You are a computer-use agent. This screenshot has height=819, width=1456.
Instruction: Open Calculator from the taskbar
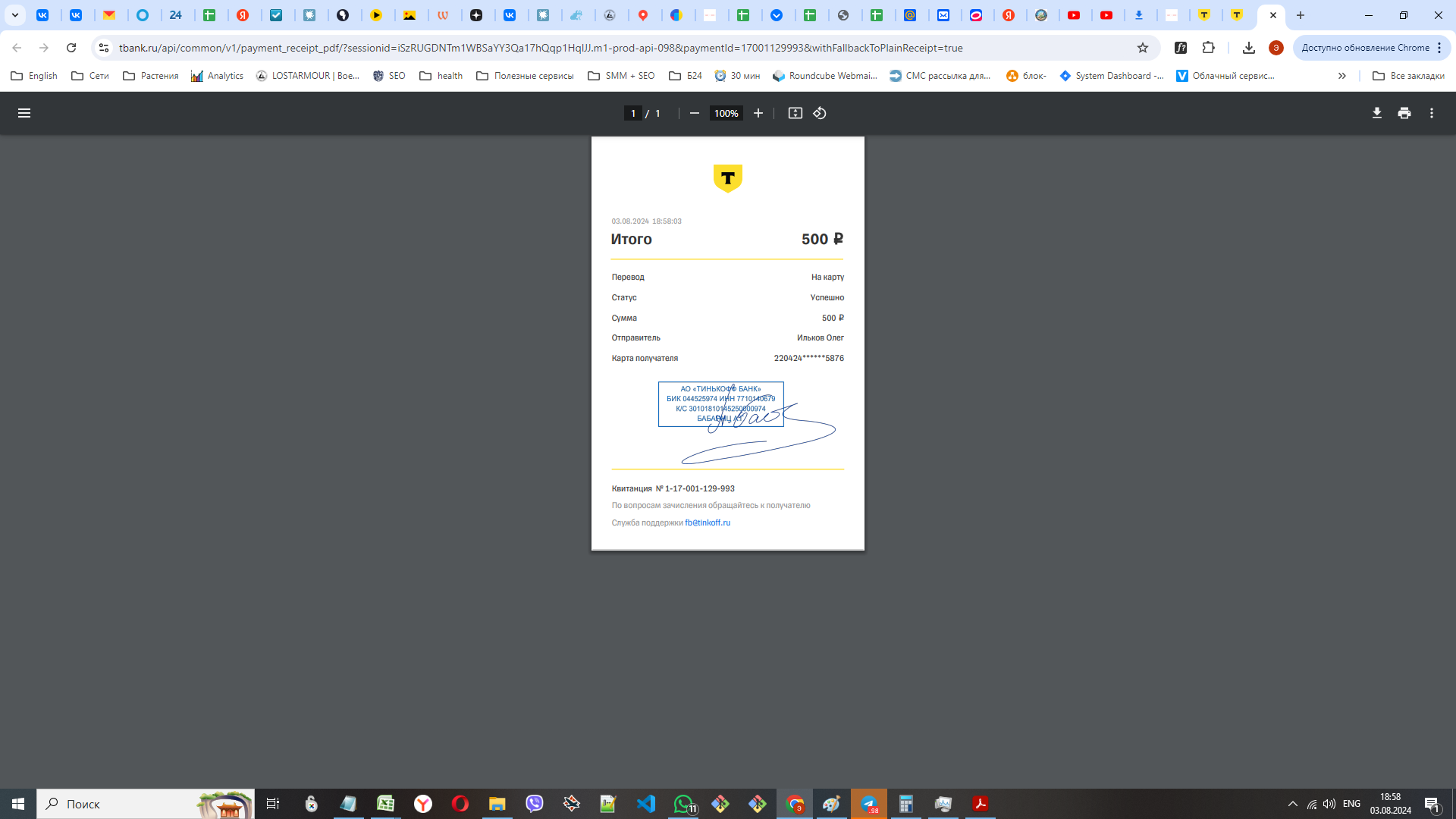click(x=905, y=804)
